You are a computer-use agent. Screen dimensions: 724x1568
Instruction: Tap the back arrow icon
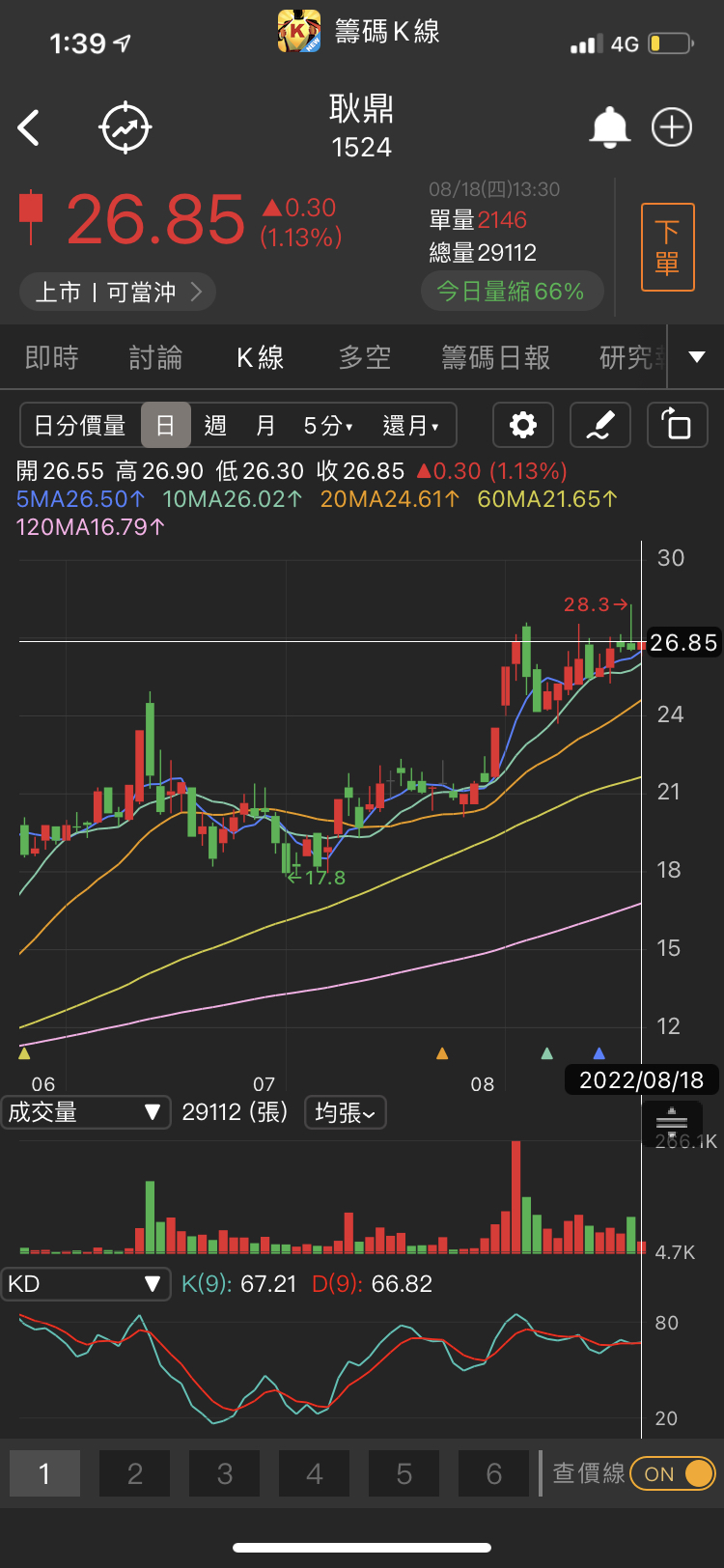29,127
